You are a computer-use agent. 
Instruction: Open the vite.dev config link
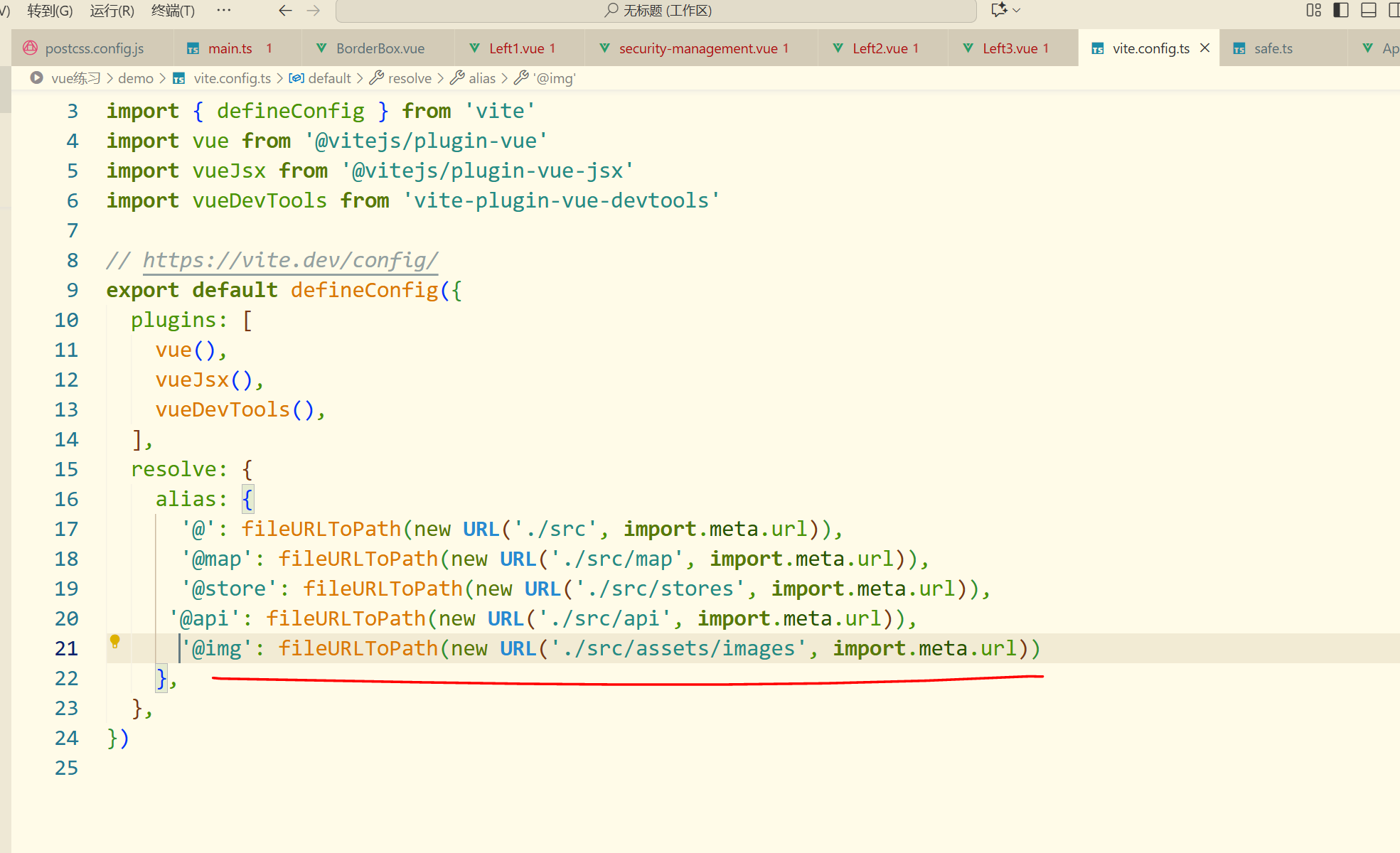pos(289,260)
